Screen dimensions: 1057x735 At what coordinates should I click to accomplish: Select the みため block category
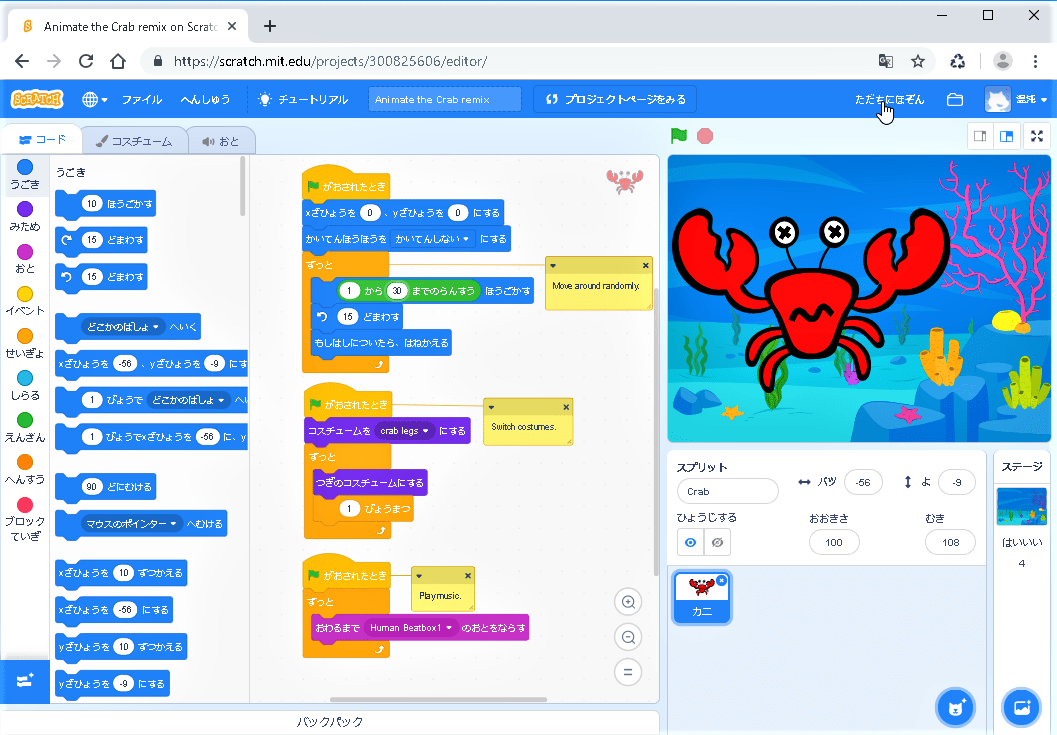click(25, 216)
